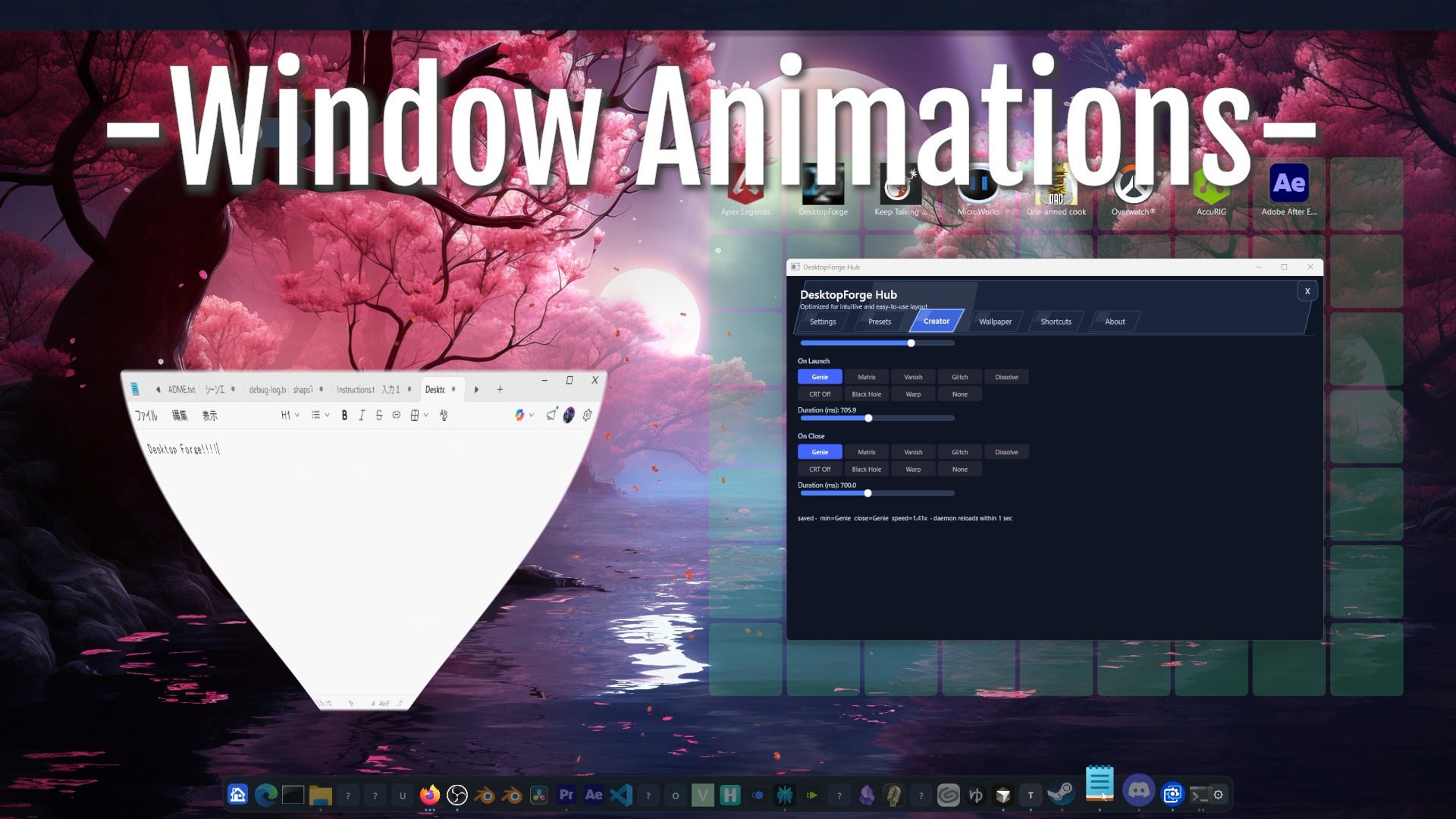Image resolution: width=1456 pixels, height=819 pixels.
Task: Open Obsidian from the dock
Action: tap(867, 795)
